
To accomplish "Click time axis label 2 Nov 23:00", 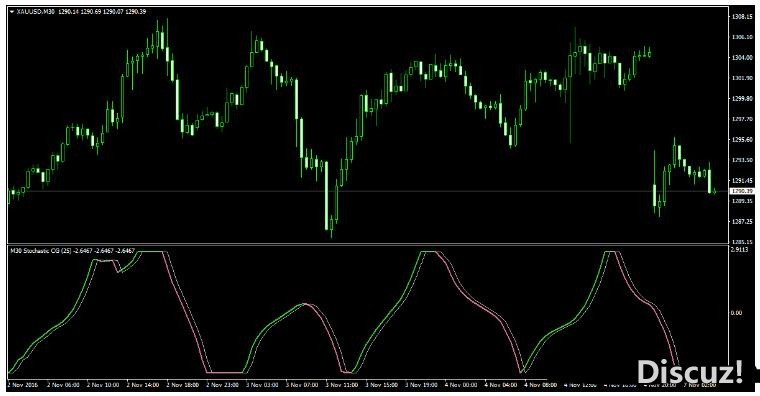I will (x=222, y=385).
